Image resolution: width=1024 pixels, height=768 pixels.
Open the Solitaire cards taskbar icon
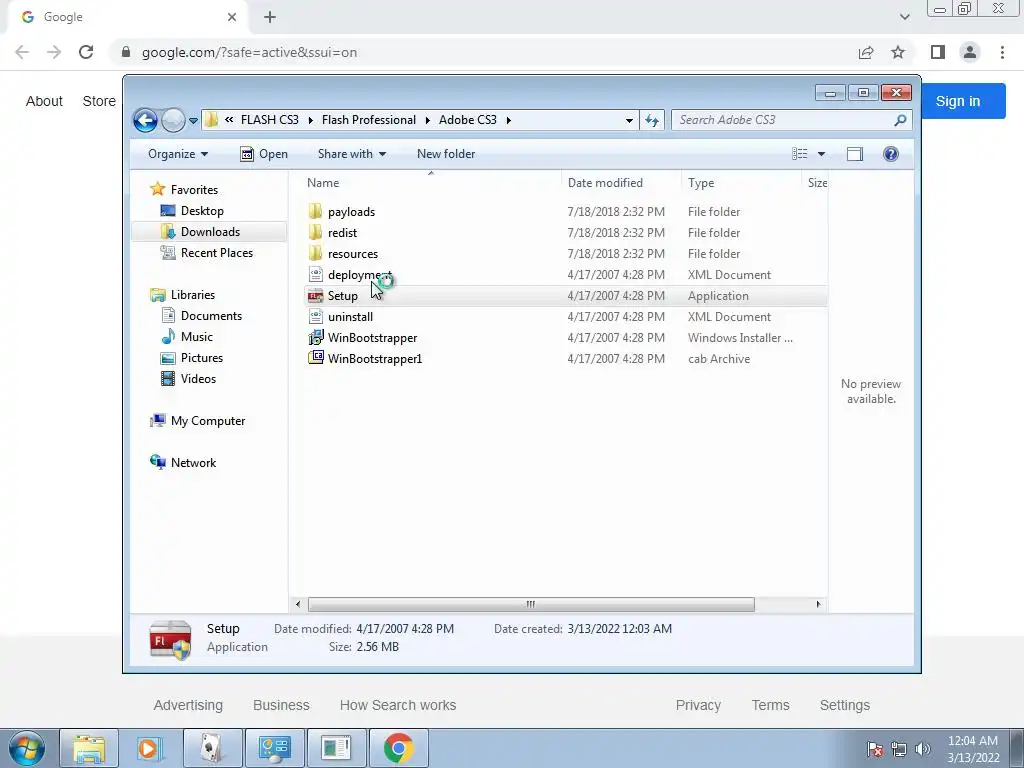pos(211,748)
